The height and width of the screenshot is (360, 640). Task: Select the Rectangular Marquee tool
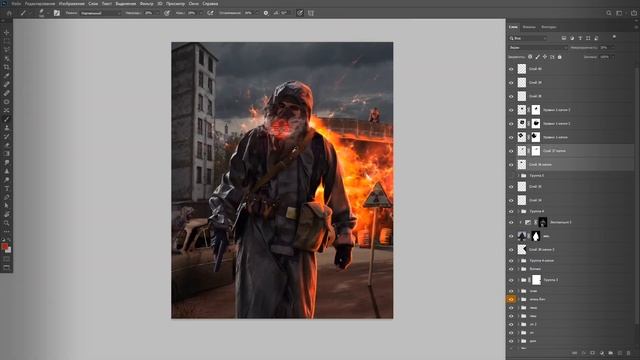[x=7, y=41]
